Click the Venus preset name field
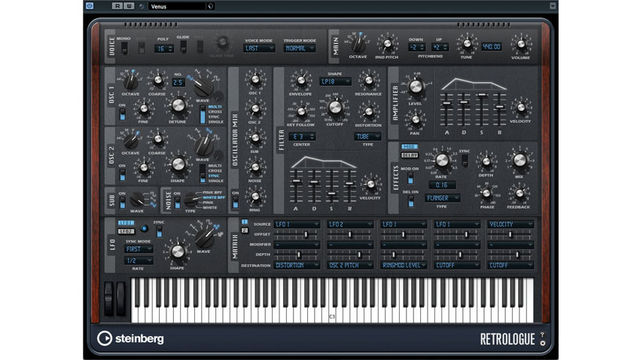 pos(177,7)
